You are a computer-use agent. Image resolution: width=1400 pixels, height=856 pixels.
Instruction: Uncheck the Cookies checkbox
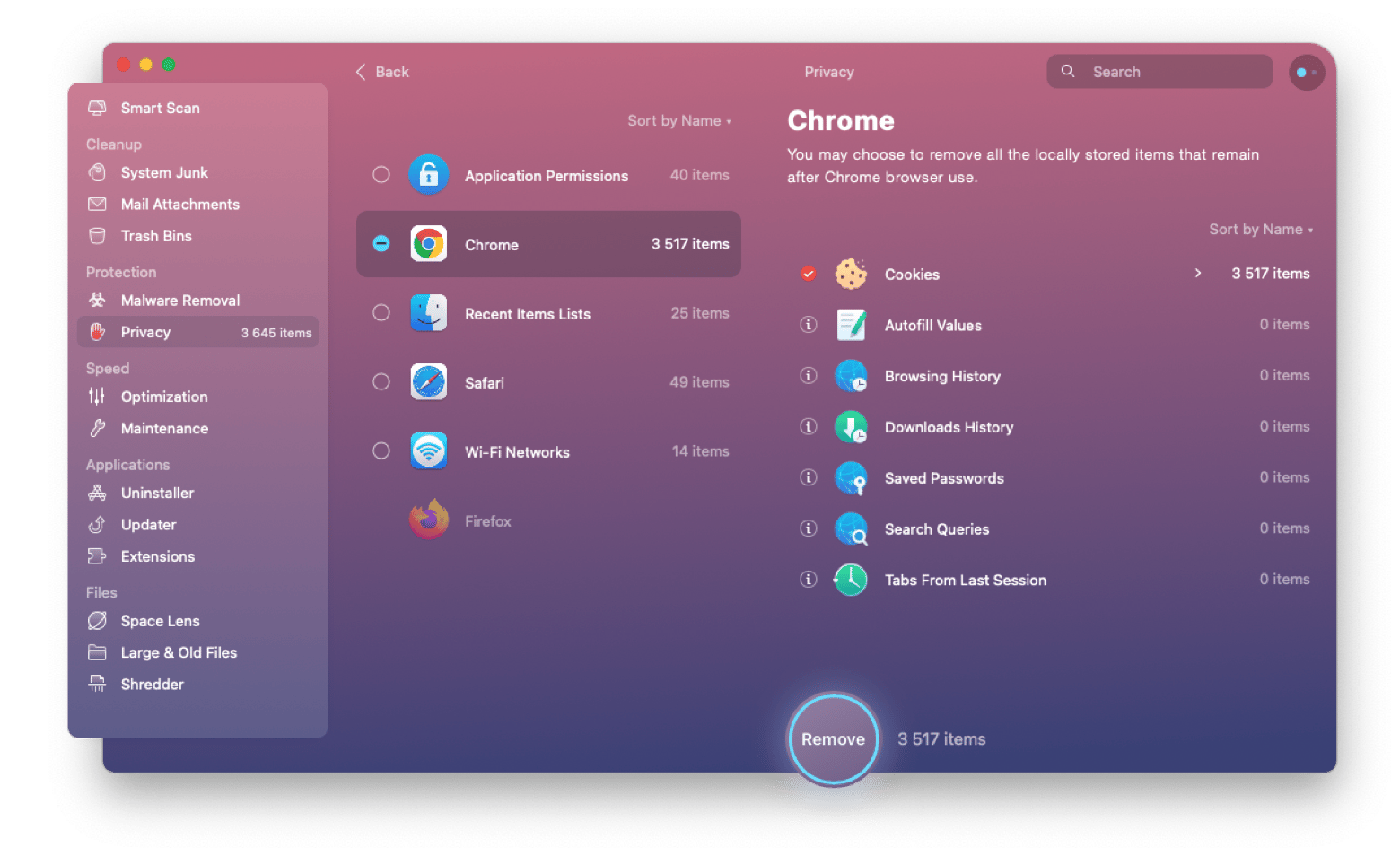click(x=809, y=274)
